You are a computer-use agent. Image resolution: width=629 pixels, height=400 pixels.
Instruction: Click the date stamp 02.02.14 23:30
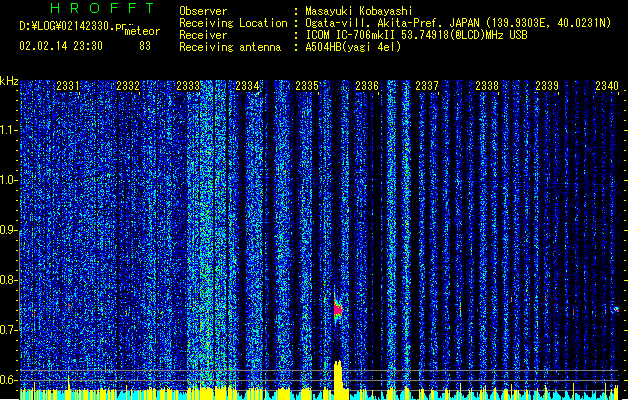click(x=61, y=46)
